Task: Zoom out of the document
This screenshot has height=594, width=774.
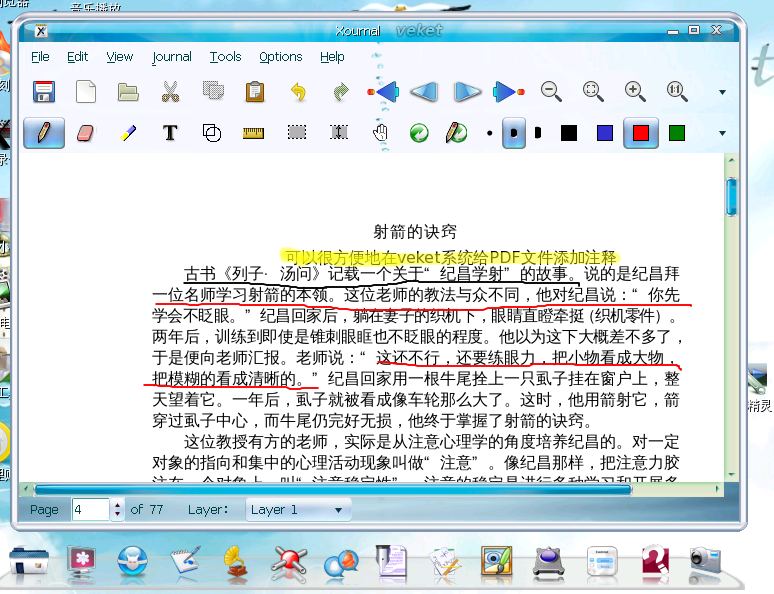Action: pos(551,92)
